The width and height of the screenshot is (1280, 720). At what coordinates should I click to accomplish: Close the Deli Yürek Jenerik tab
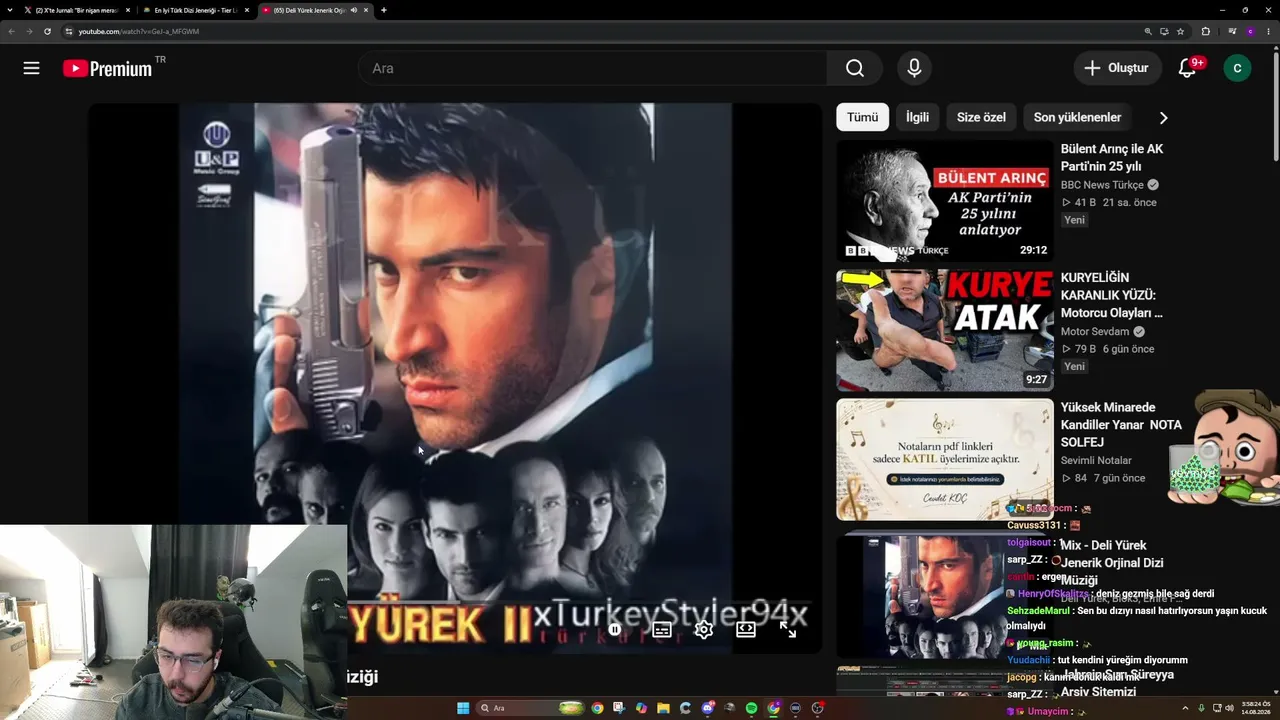[367, 10]
